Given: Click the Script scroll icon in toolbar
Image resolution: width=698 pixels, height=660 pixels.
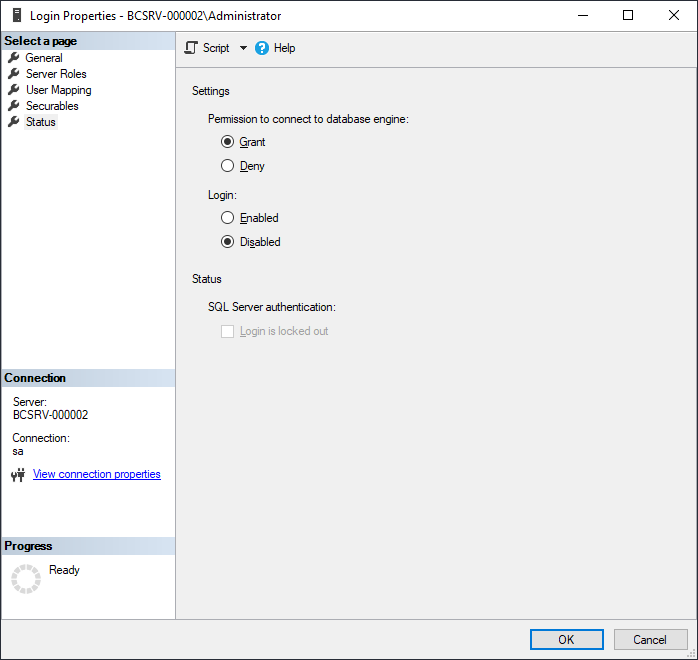Looking at the screenshot, I should [x=191, y=48].
